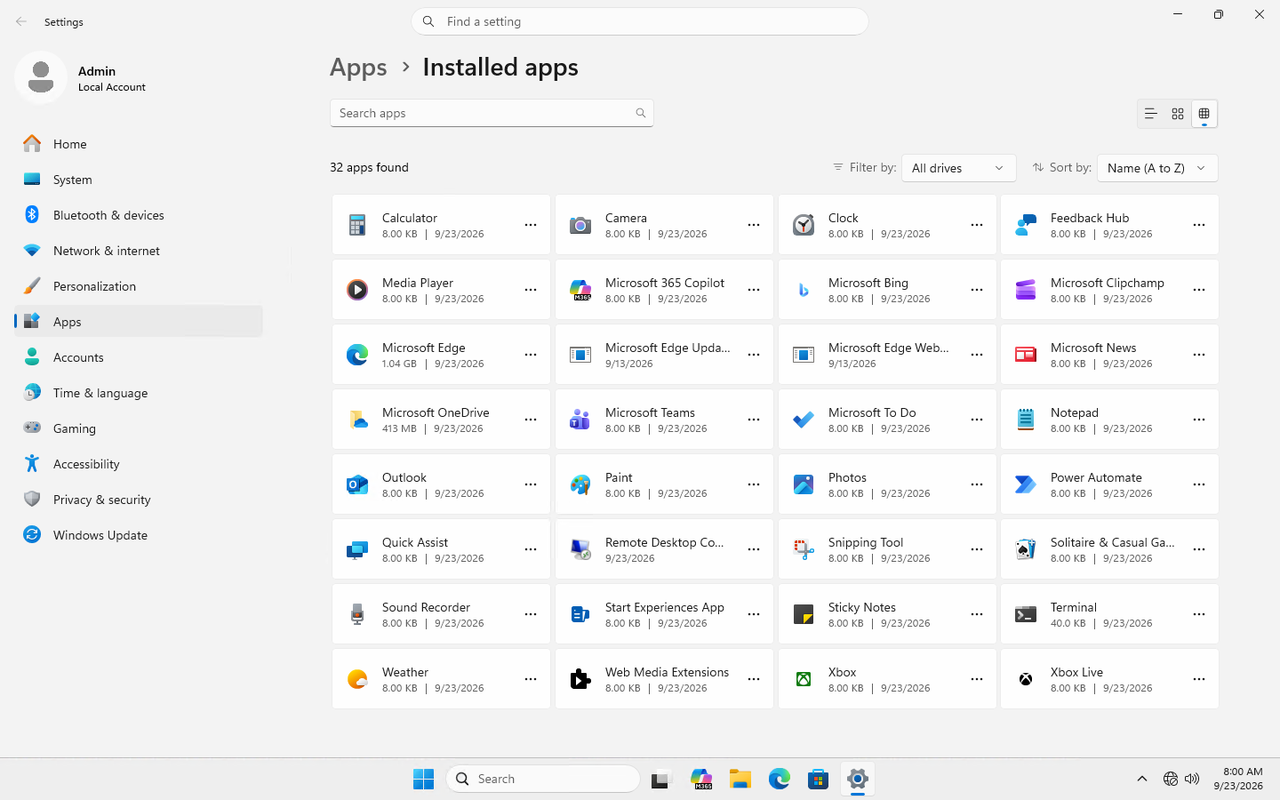Click the Microsoft Edge app icon in list
The width and height of the screenshot is (1280, 800).
click(x=357, y=355)
